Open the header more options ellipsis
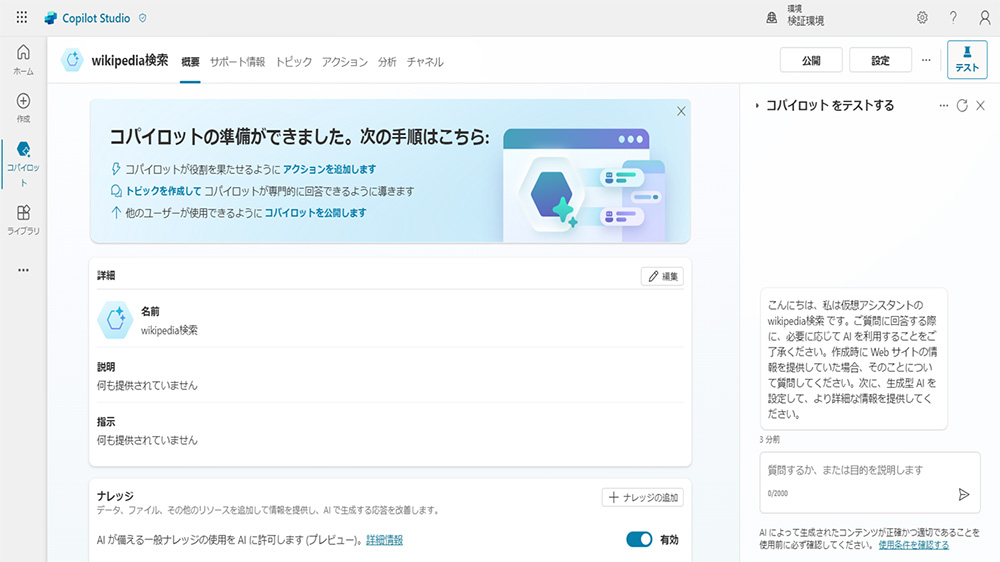The height and width of the screenshot is (562, 1000). pyautogui.click(x=926, y=60)
